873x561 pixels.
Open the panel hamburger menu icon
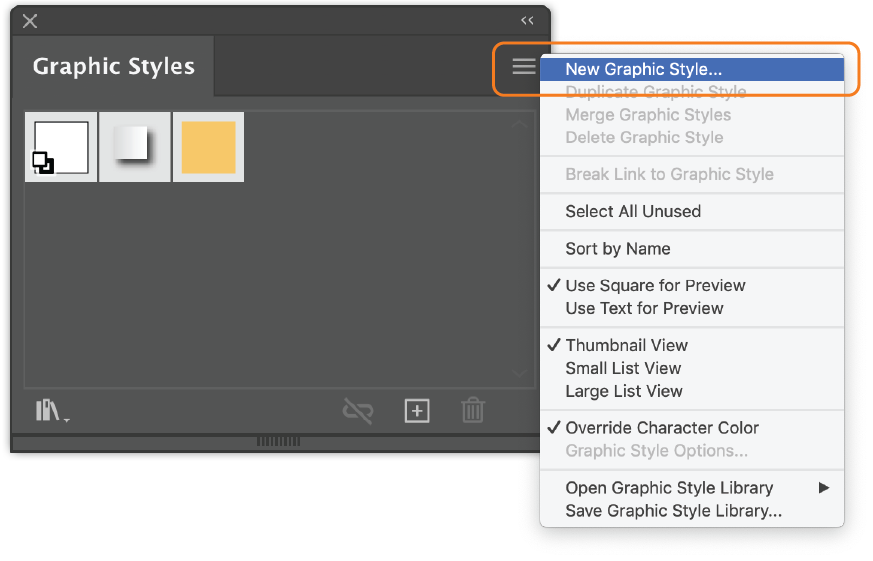(x=524, y=66)
